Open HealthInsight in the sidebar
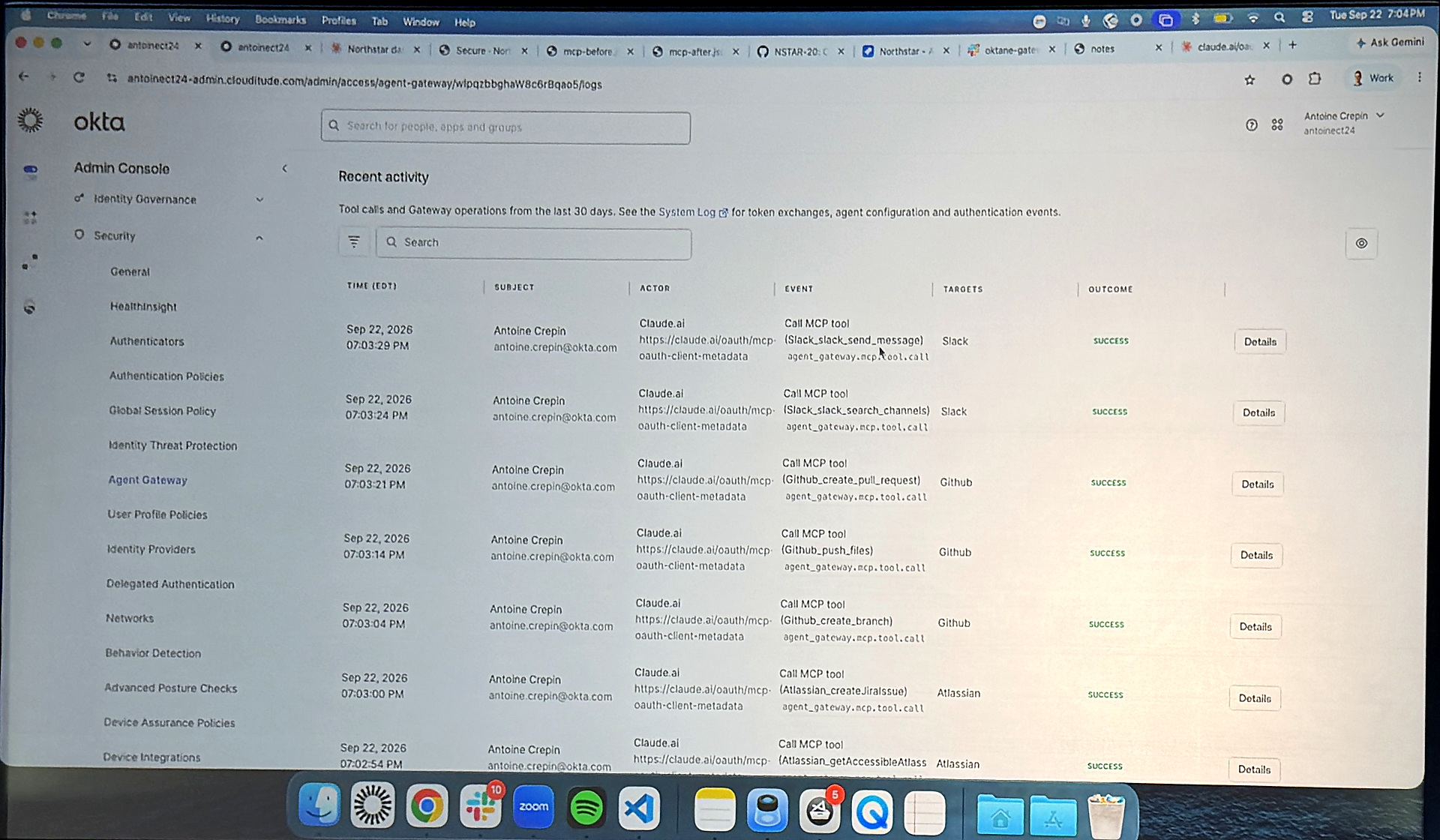 click(143, 307)
